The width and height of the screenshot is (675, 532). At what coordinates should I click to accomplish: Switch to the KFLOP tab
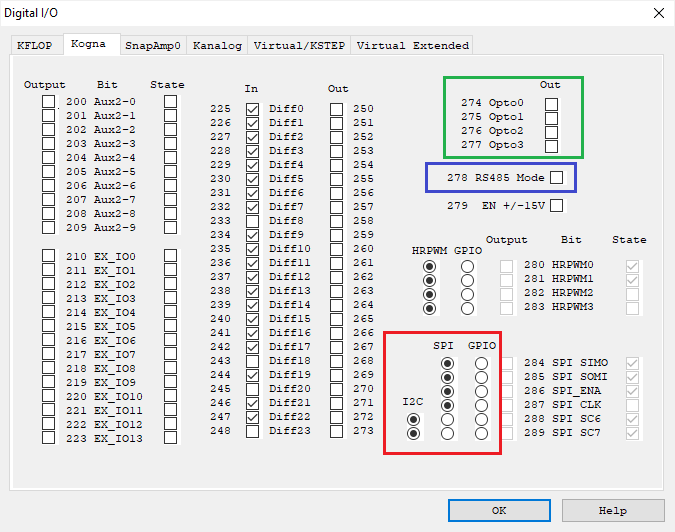[x=36, y=45]
